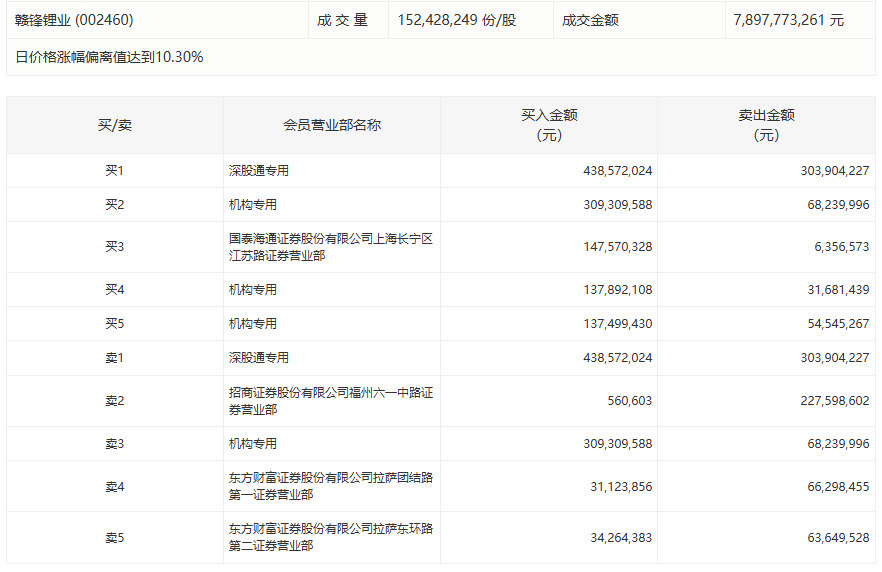The width and height of the screenshot is (882, 572).
Task: Click the 卖出金额 (元) column header
Action: pos(766,125)
